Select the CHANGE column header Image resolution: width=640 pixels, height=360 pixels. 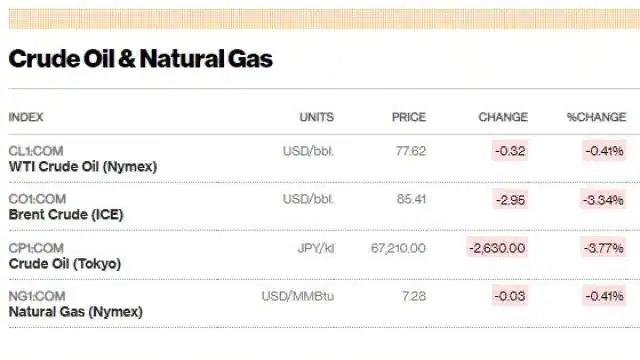coord(503,117)
